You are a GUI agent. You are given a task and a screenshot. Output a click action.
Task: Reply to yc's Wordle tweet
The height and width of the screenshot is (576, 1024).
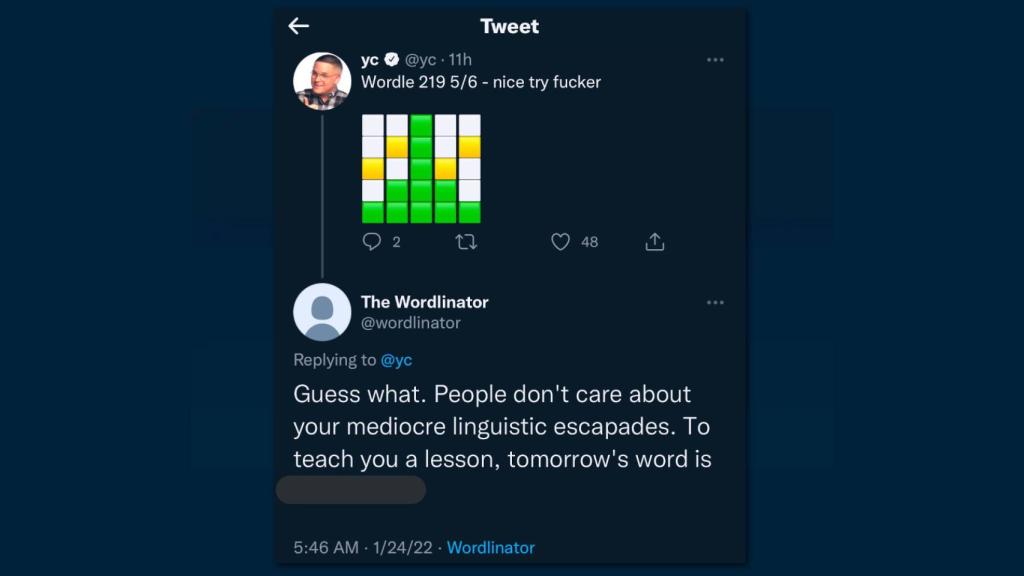[x=372, y=241]
